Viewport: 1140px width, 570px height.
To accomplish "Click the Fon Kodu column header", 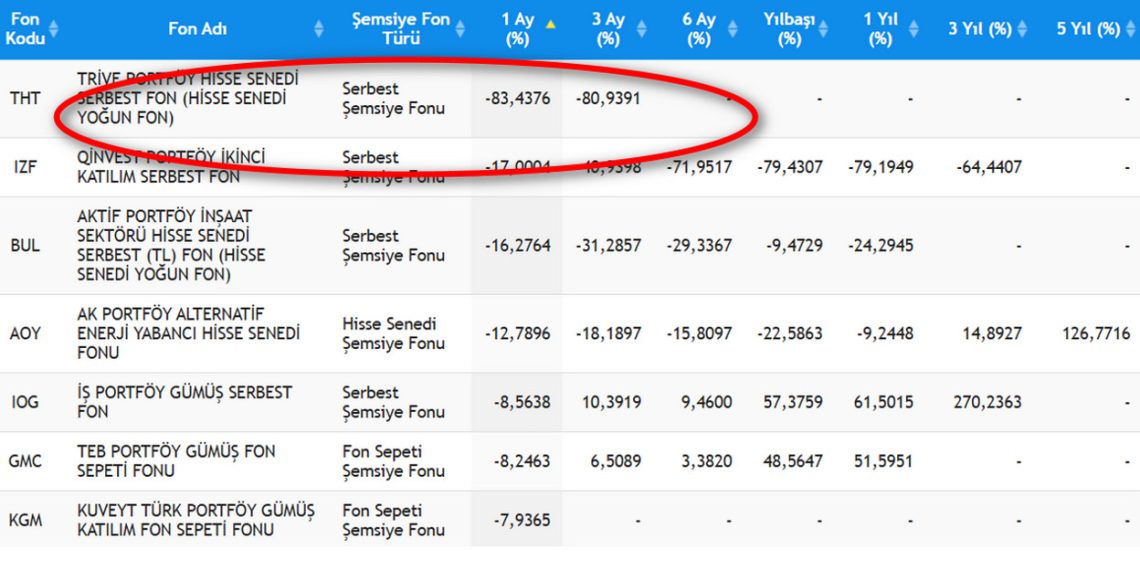I will coord(25,29).
